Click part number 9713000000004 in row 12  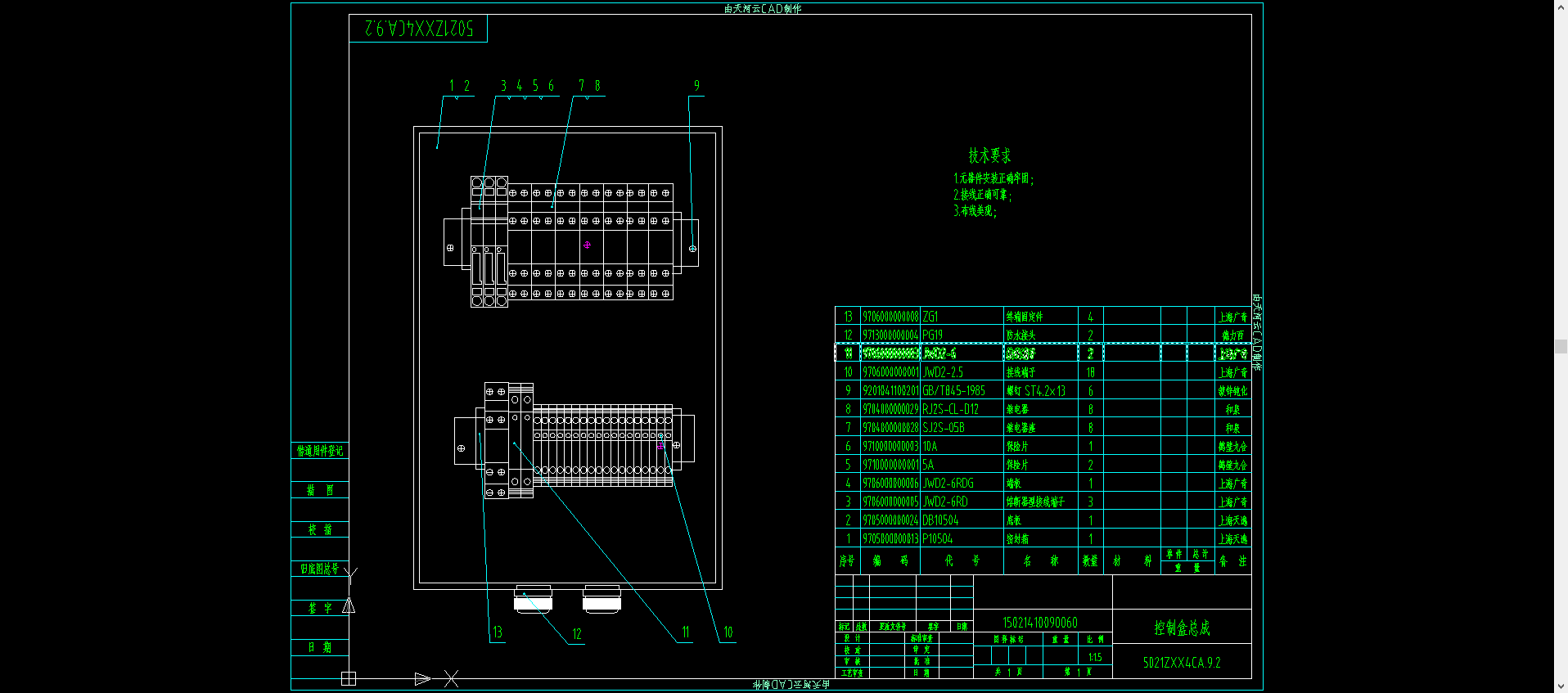coord(890,335)
